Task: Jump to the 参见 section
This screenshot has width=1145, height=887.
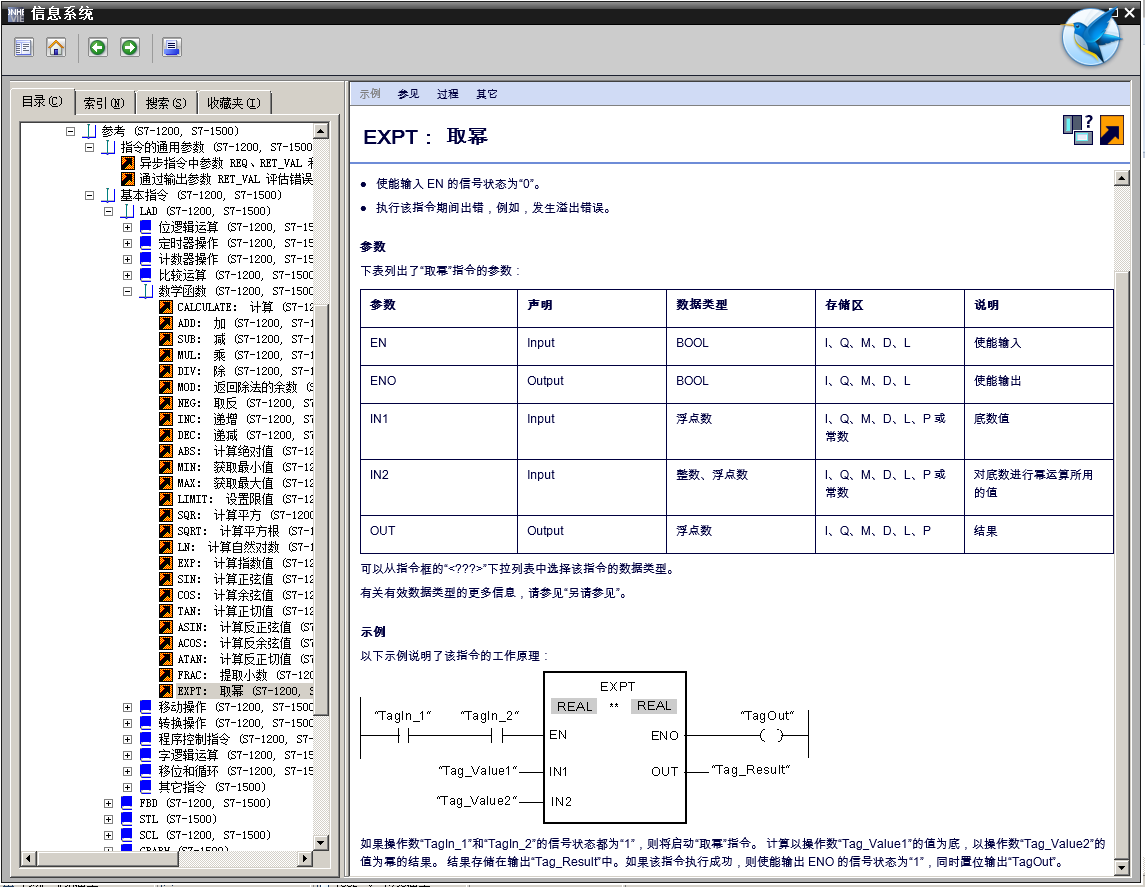Action: click(408, 94)
